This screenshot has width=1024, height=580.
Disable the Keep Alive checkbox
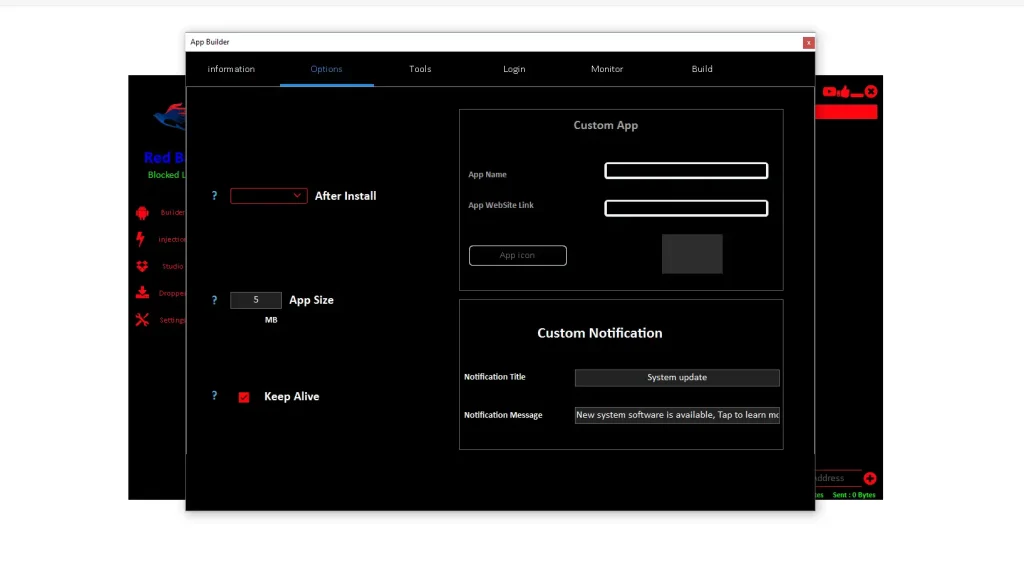(244, 397)
